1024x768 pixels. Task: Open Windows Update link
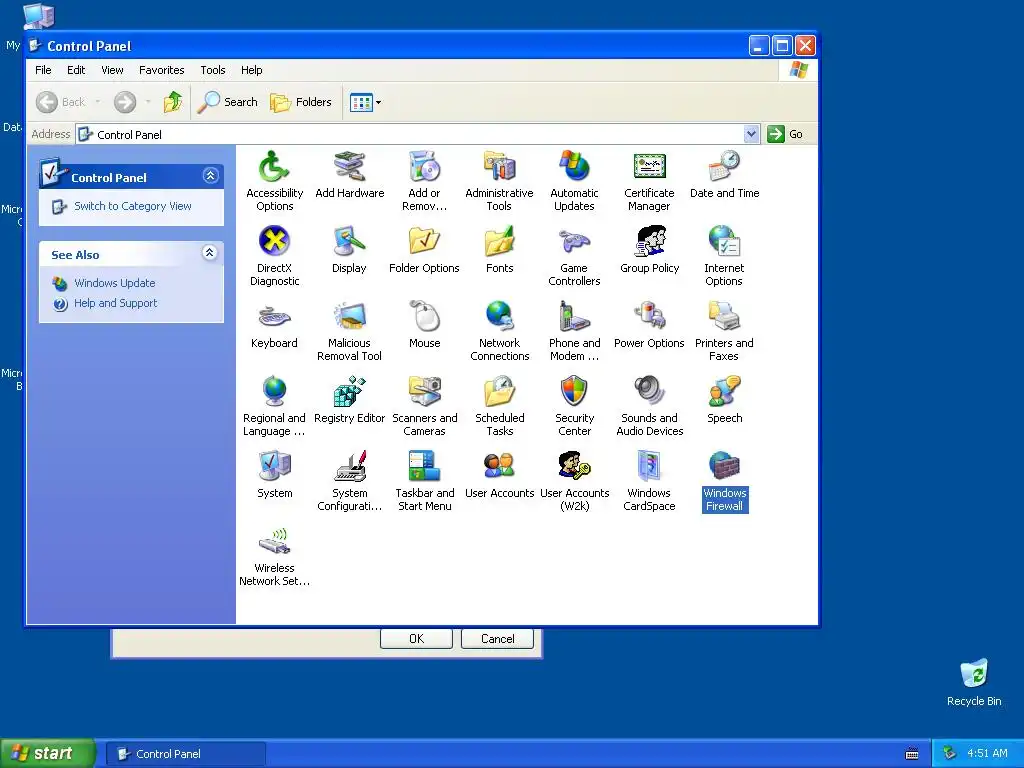(114, 283)
